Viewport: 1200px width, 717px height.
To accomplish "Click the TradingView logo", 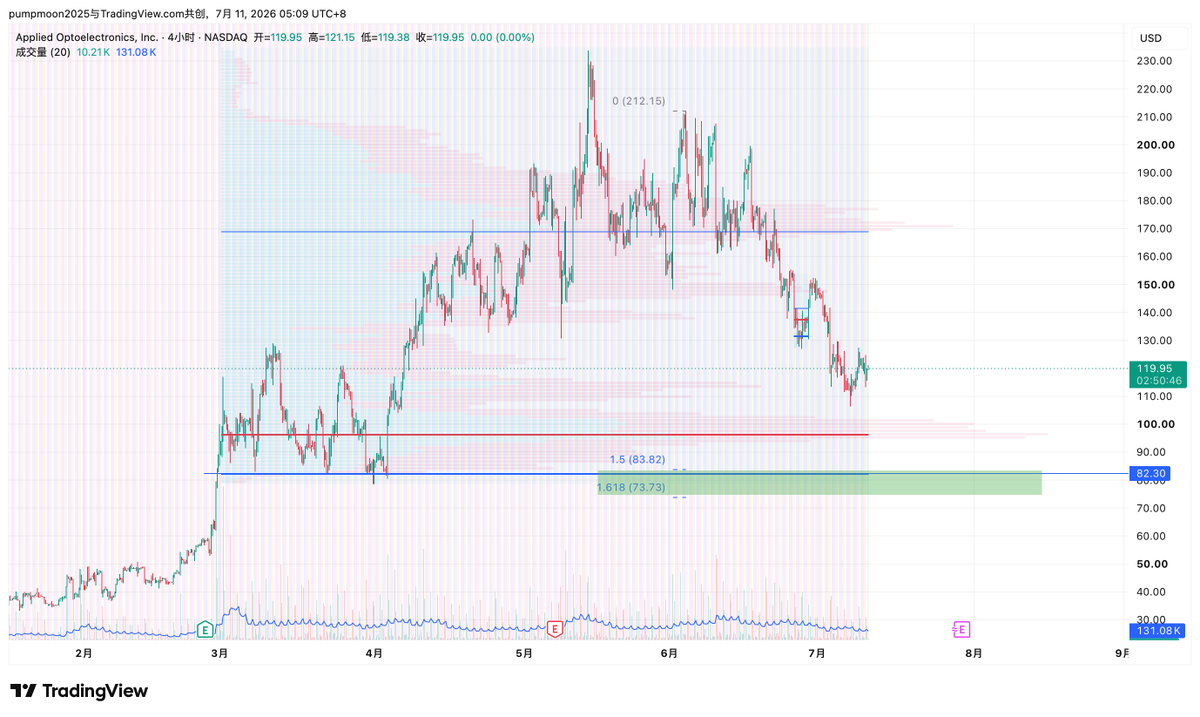I will pyautogui.click(x=79, y=691).
